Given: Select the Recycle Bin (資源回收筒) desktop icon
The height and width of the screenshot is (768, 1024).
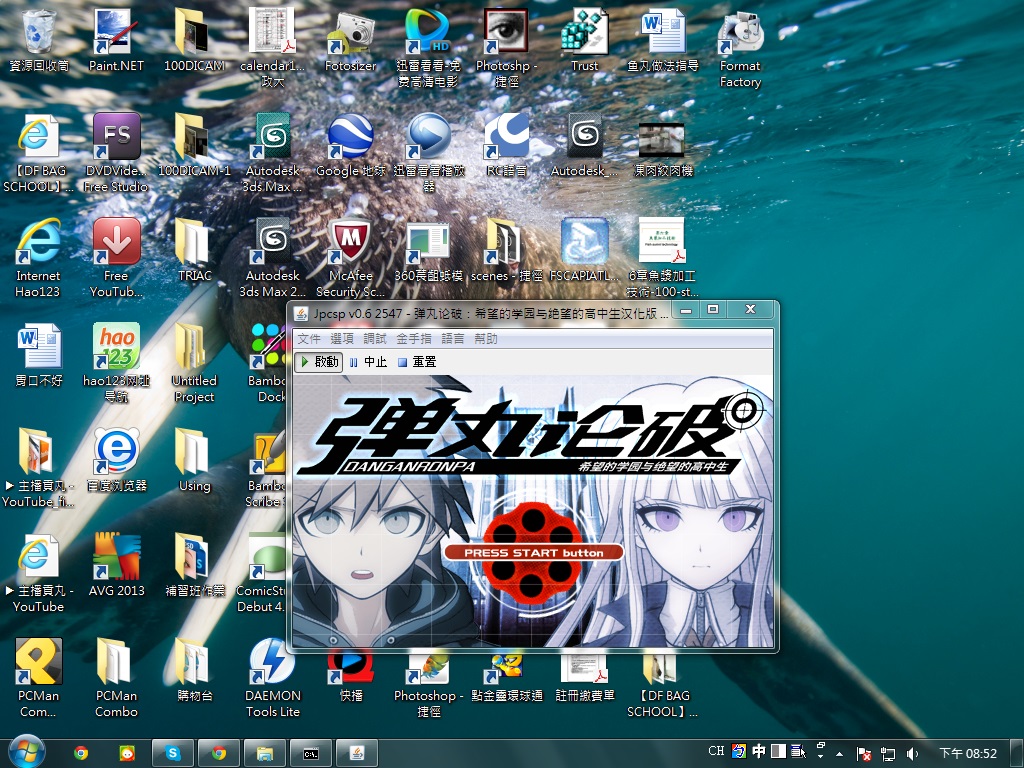Looking at the screenshot, I should point(39,40).
